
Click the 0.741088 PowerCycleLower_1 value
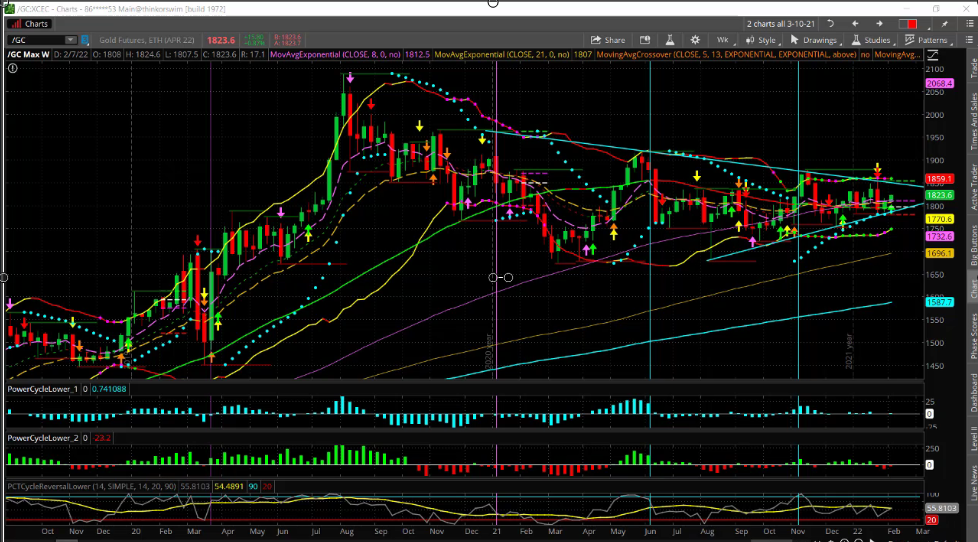tap(109, 389)
